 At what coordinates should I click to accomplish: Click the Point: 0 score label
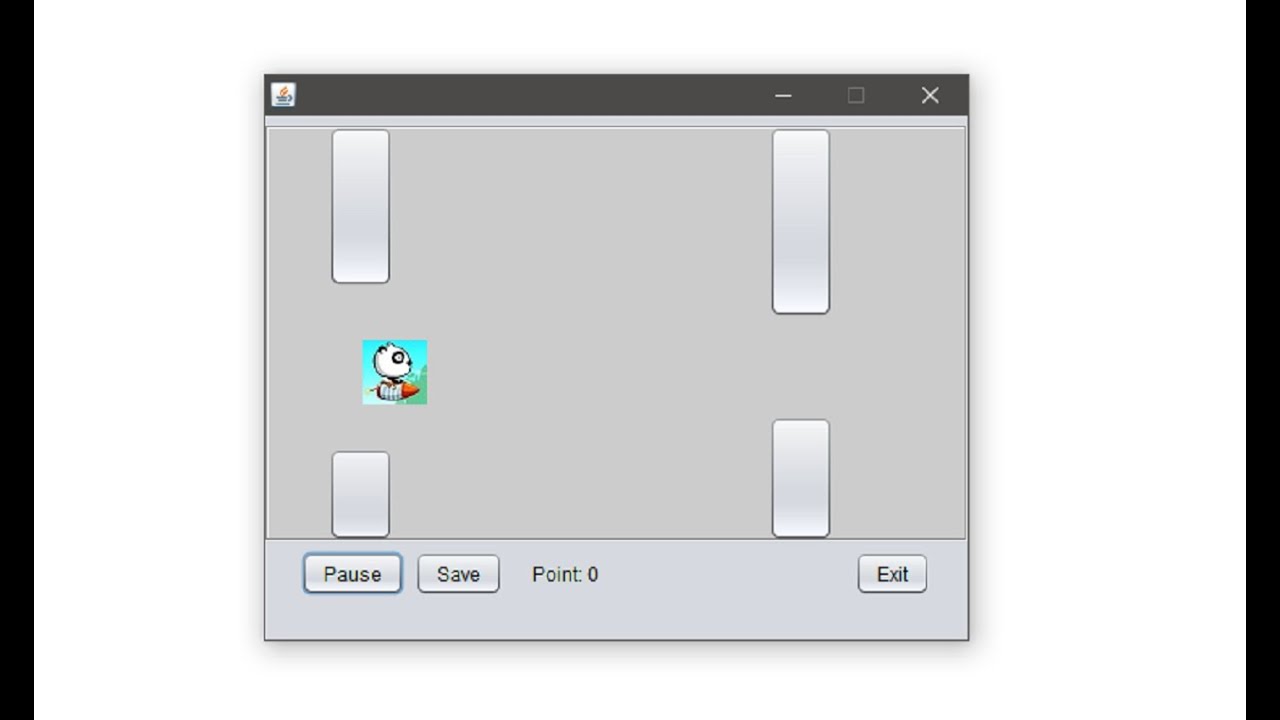(x=565, y=574)
